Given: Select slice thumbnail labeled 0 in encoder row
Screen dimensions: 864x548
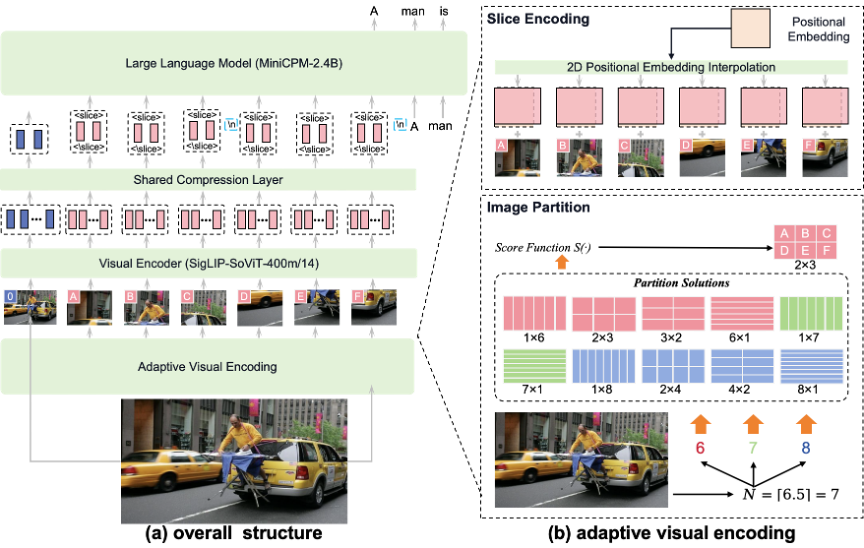Looking at the screenshot, I should pos(28,308).
